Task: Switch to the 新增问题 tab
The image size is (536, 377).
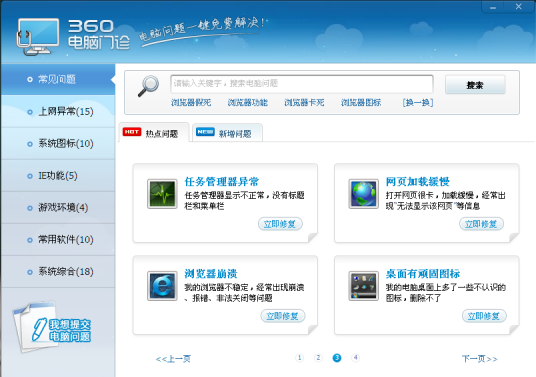Action: [x=227, y=133]
